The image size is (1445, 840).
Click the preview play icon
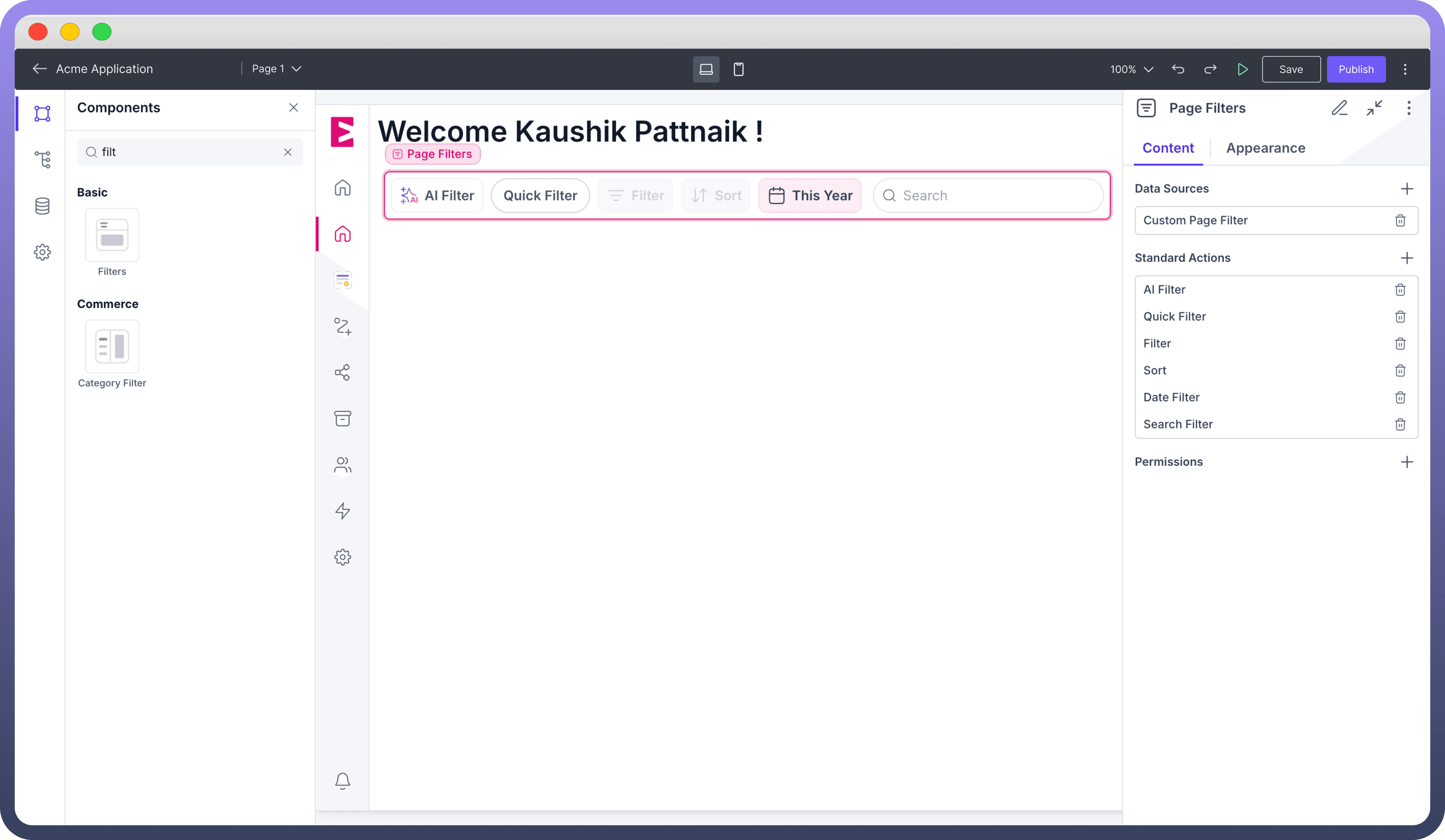tap(1243, 69)
